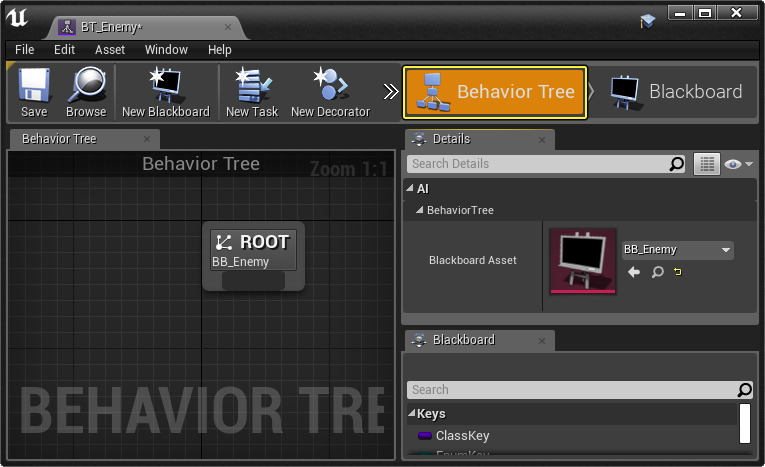Toggle the property matrix grid button

point(706,164)
